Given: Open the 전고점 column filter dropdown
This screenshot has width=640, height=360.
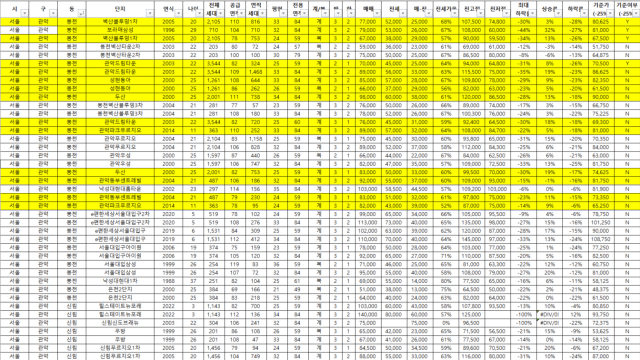Looking at the screenshot, I should coord(480,13).
